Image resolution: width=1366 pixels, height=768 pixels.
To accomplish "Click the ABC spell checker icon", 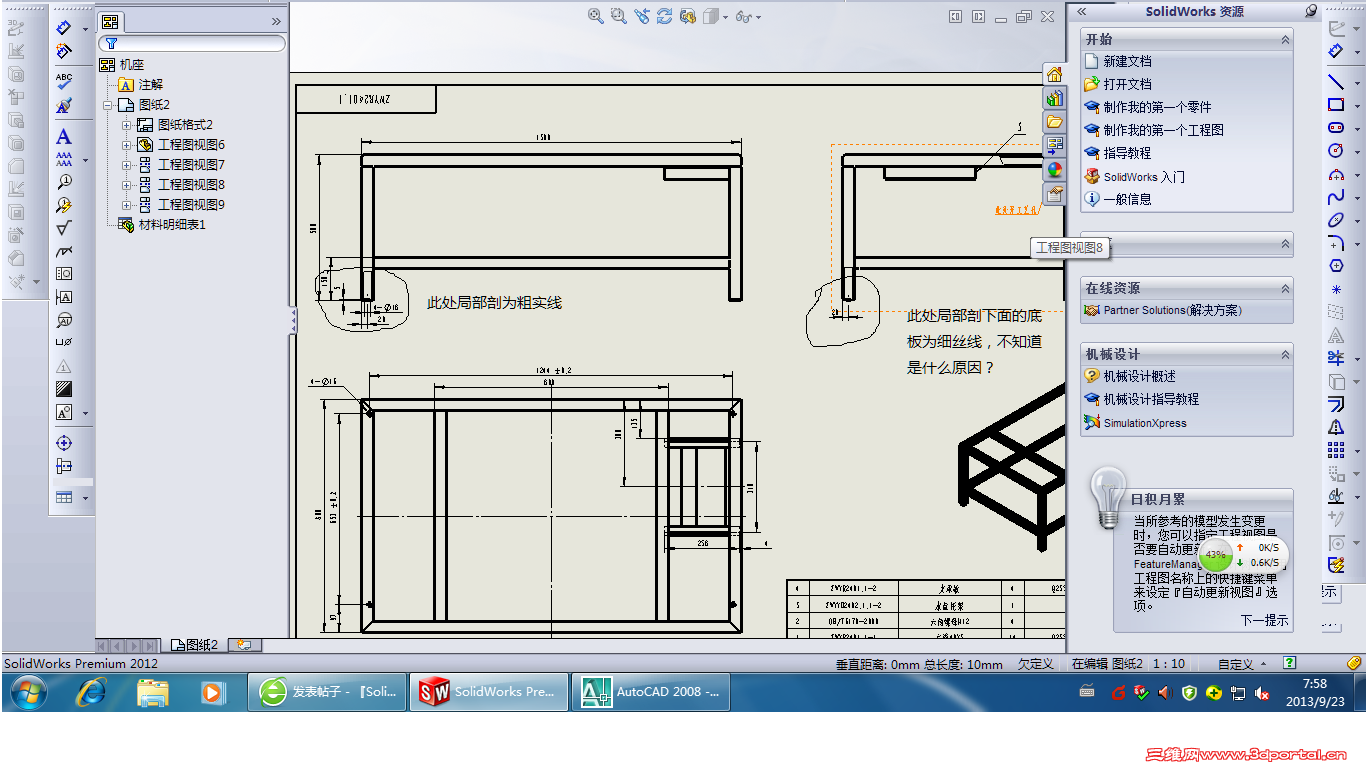I will point(64,80).
